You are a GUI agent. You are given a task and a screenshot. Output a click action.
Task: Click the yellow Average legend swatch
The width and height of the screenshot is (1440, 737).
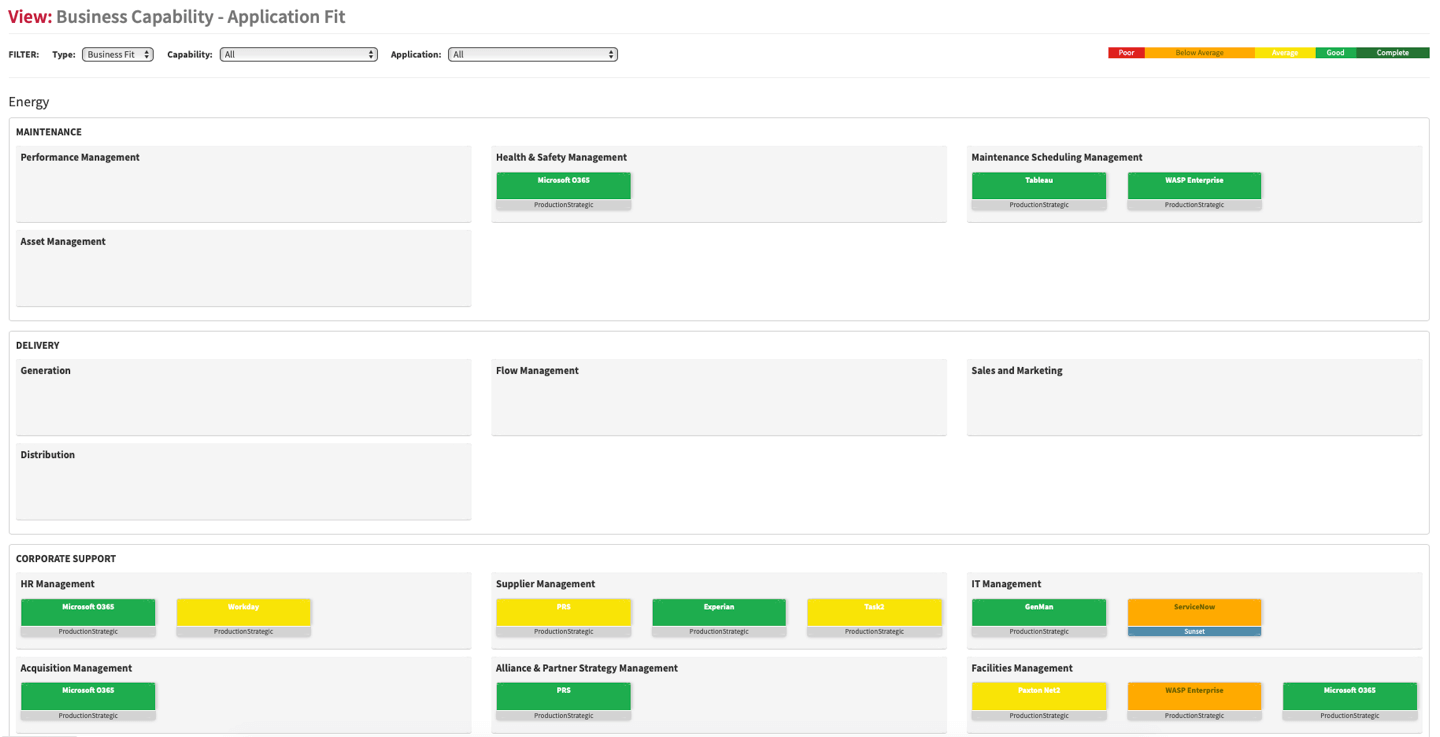(1284, 53)
